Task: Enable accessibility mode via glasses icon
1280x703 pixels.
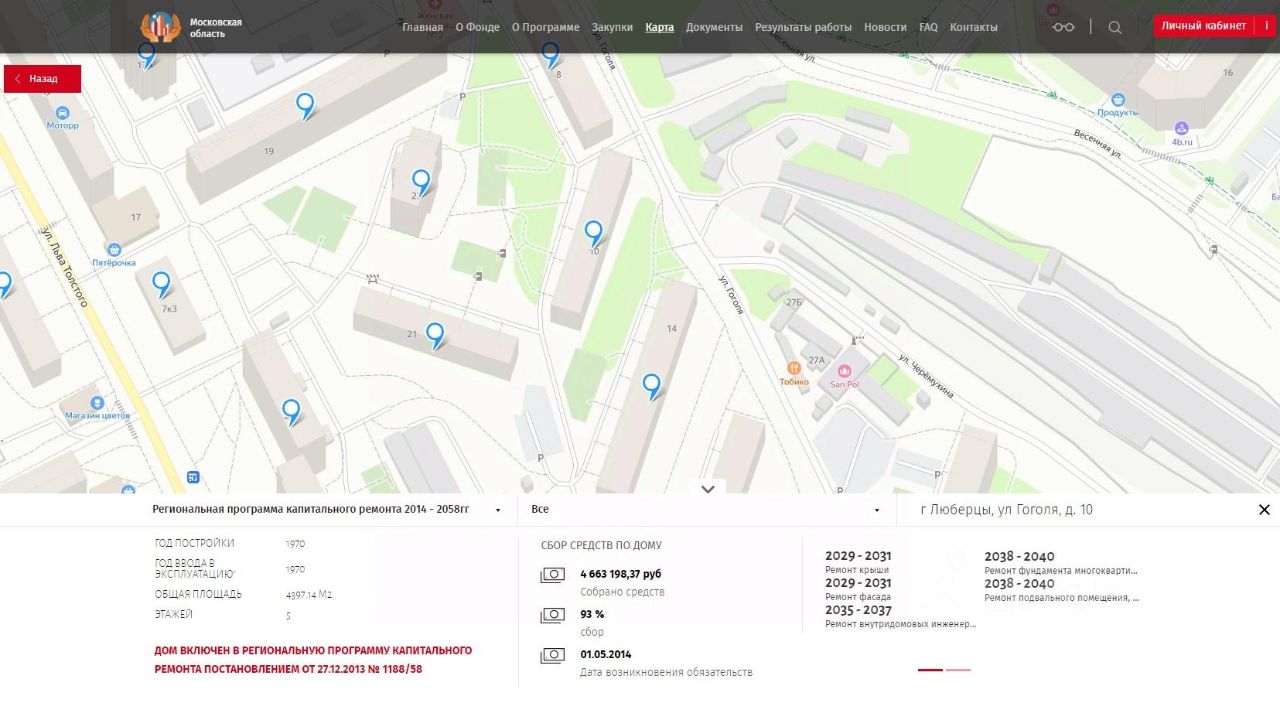Action: [1063, 27]
